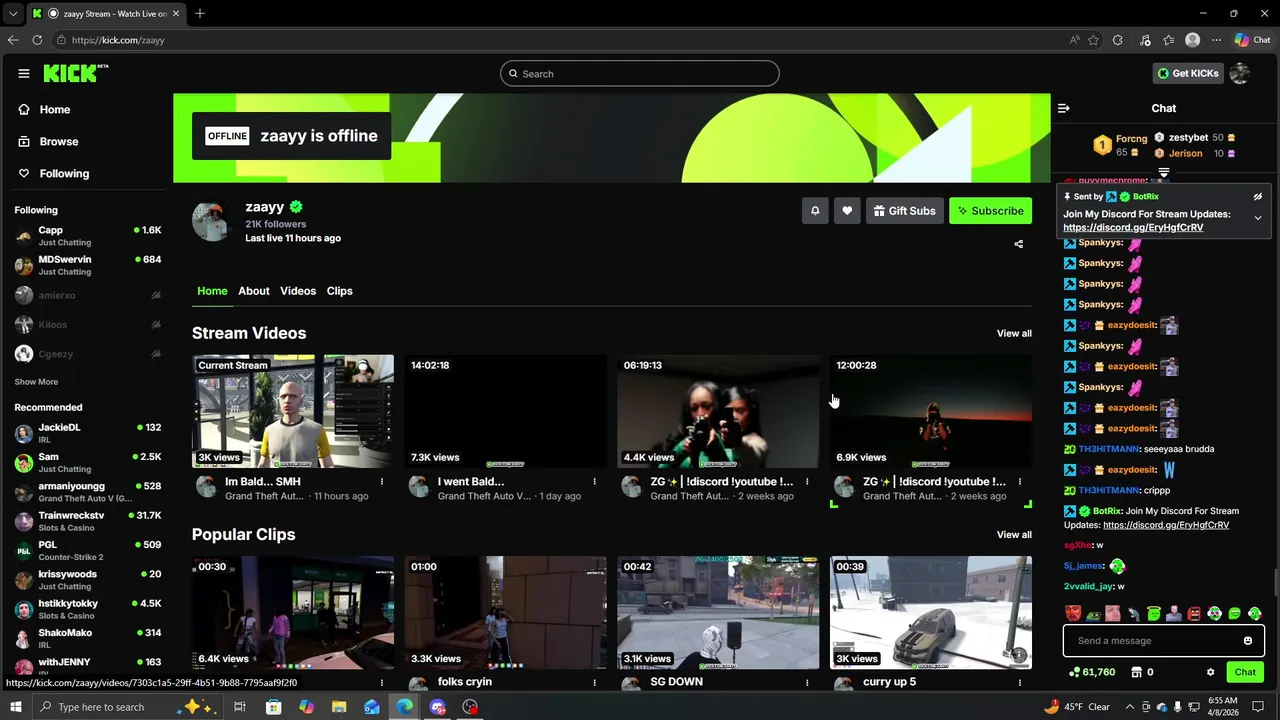This screenshot has height=720, width=1280.
Task: Open File Explorer from taskbar
Action: (339, 707)
